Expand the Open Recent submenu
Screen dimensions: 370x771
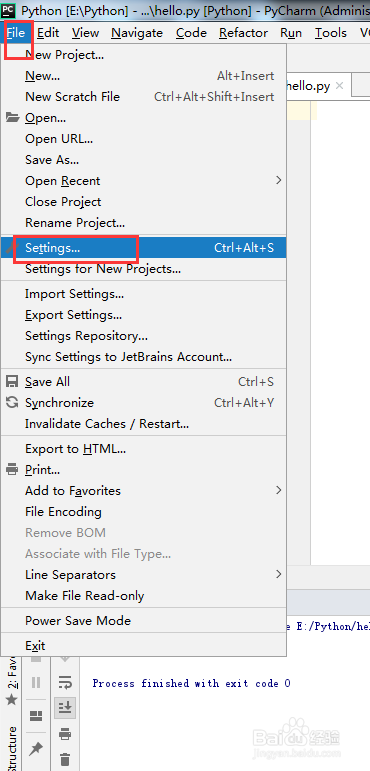(144, 181)
